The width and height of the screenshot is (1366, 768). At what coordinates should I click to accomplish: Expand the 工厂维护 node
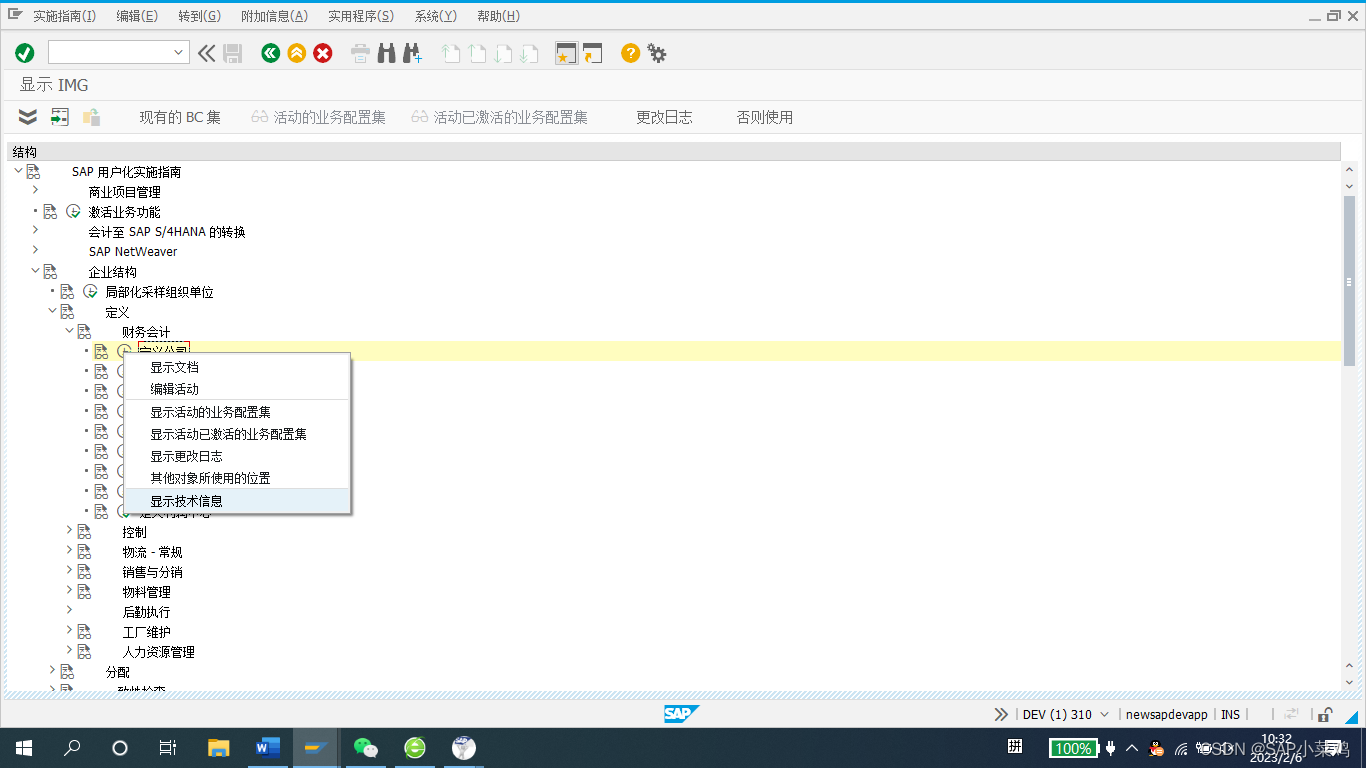point(69,630)
